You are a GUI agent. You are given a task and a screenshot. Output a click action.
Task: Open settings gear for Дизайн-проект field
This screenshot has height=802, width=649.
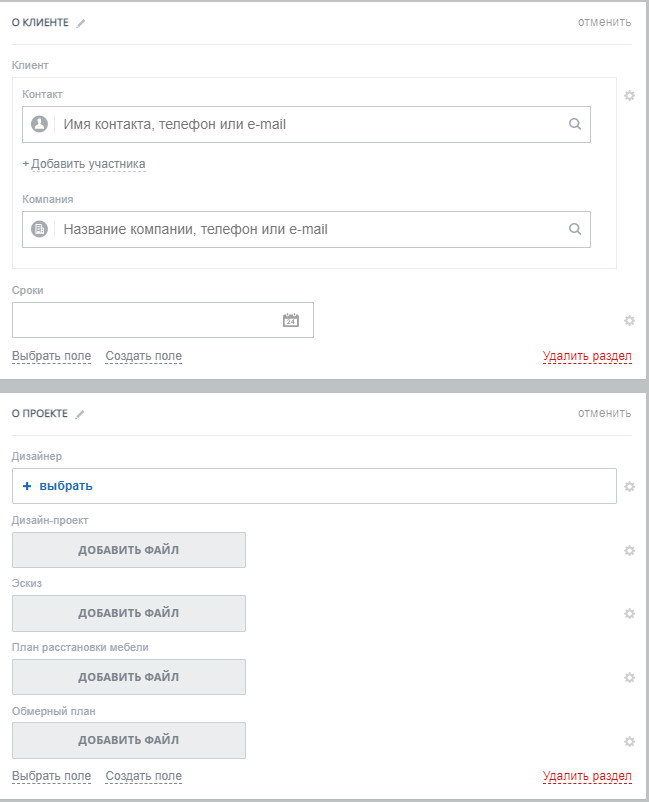629,550
